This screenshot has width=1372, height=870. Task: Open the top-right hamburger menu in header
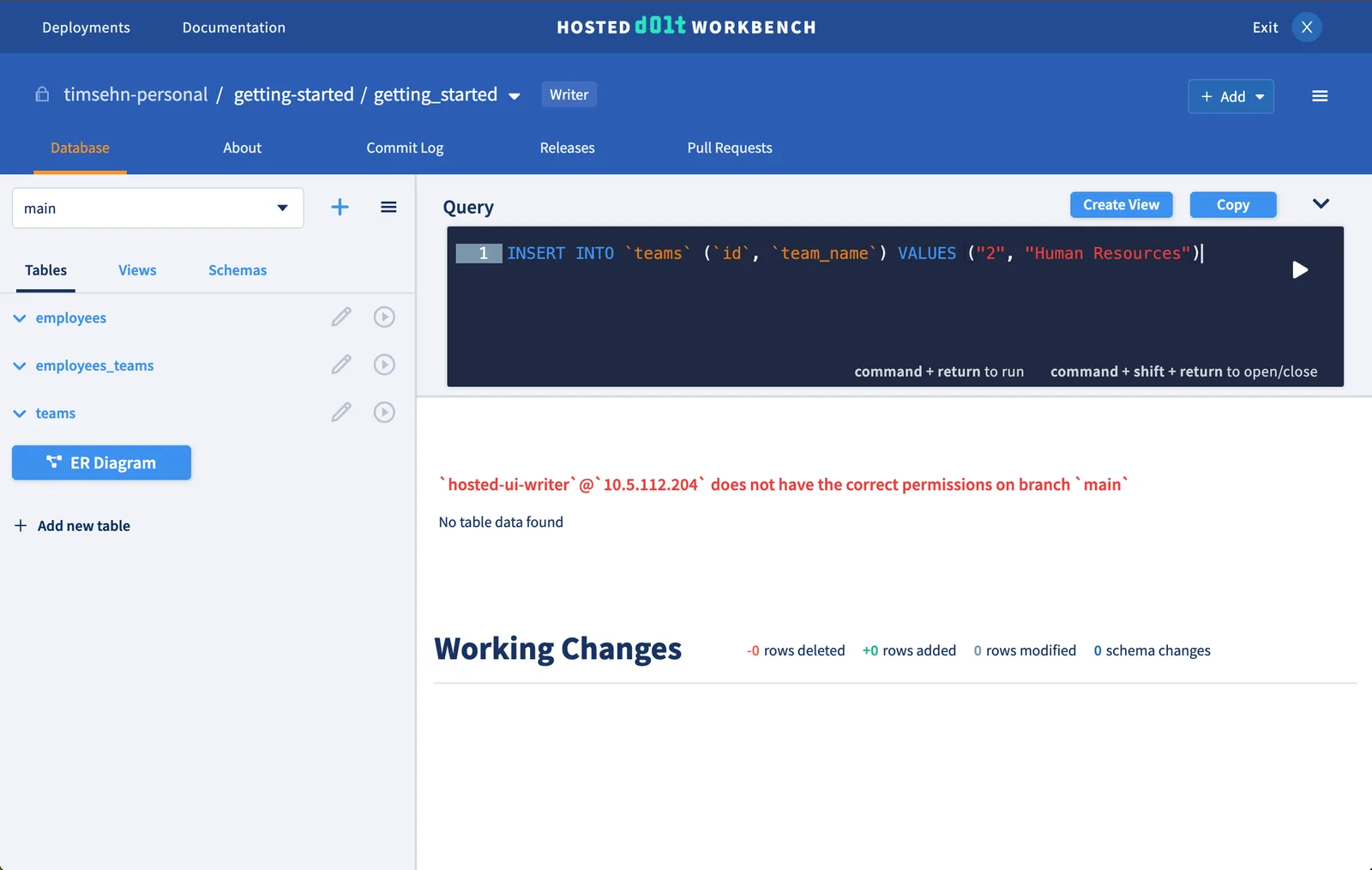pos(1320,96)
